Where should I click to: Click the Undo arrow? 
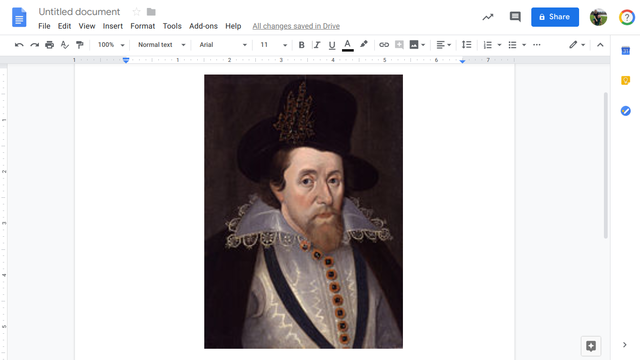click(x=19, y=45)
